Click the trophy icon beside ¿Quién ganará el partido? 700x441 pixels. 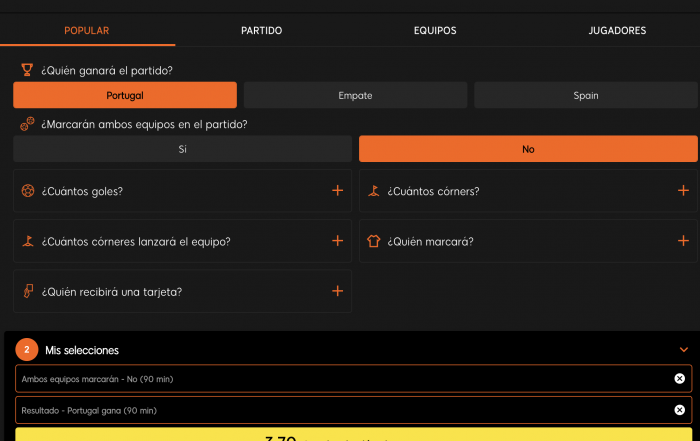[27, 70]
